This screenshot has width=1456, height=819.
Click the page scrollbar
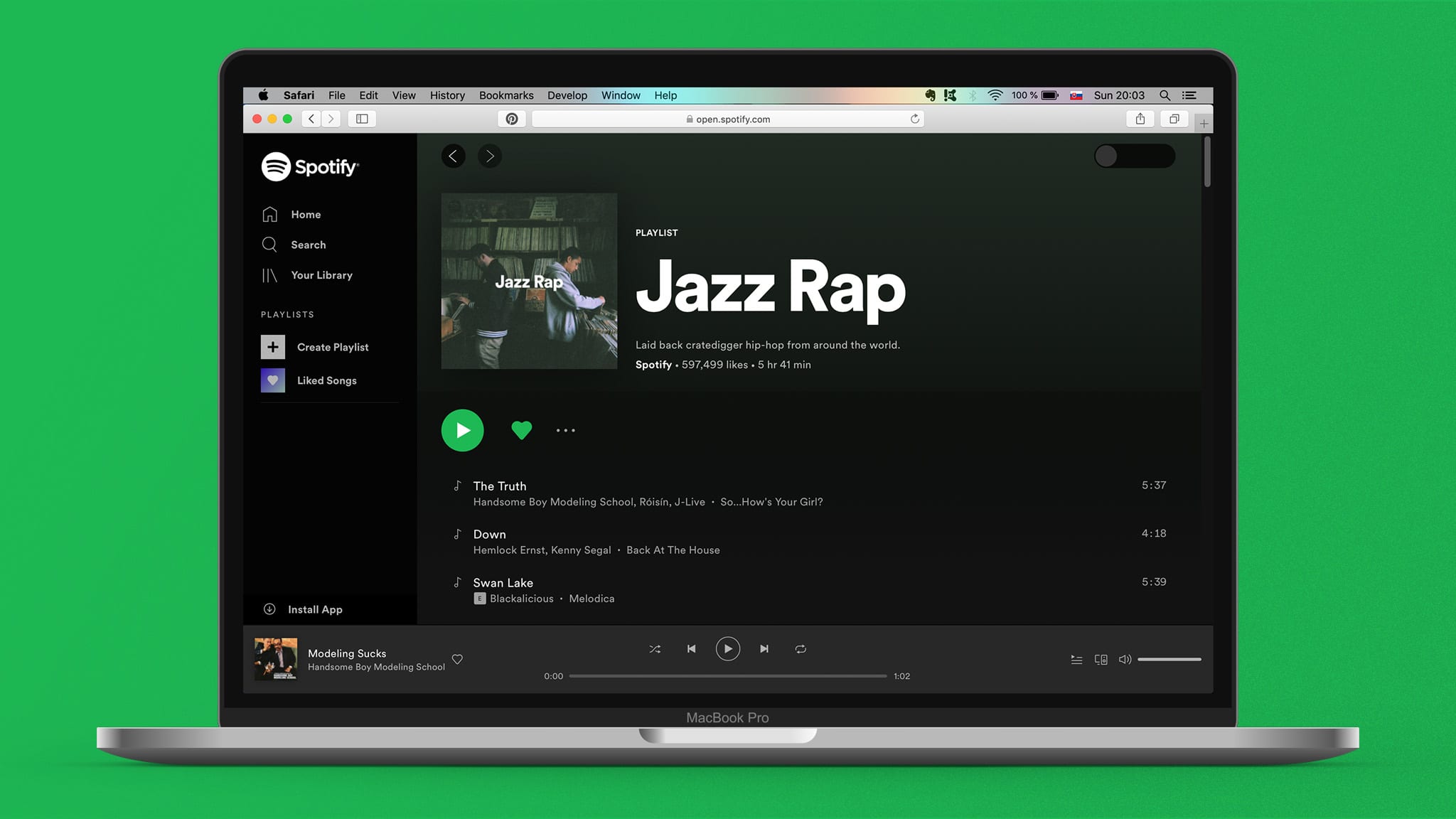(x=1207, y=162)
